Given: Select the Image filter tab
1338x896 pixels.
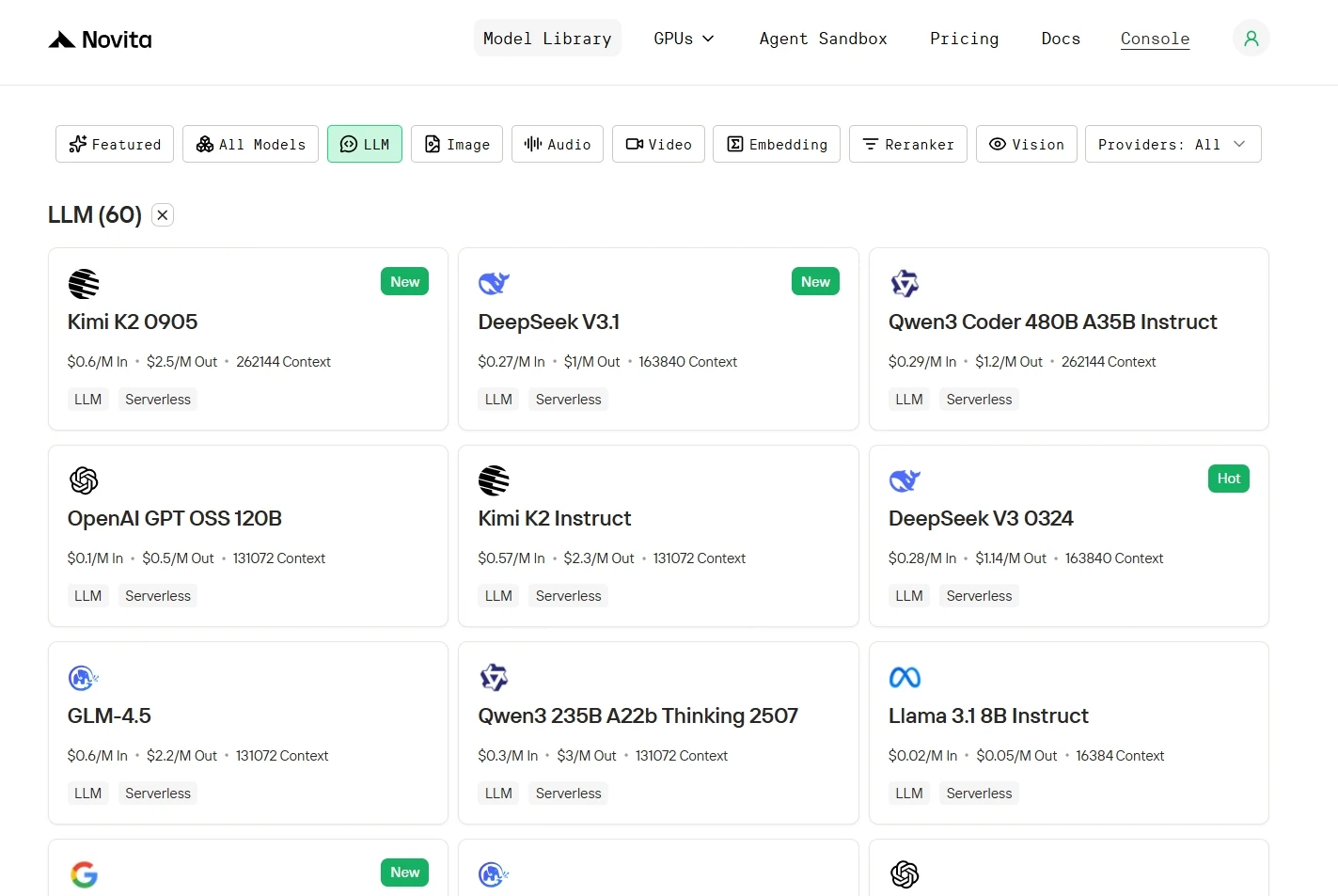Looking at the screenshot, I should click(x=457, y=144).
